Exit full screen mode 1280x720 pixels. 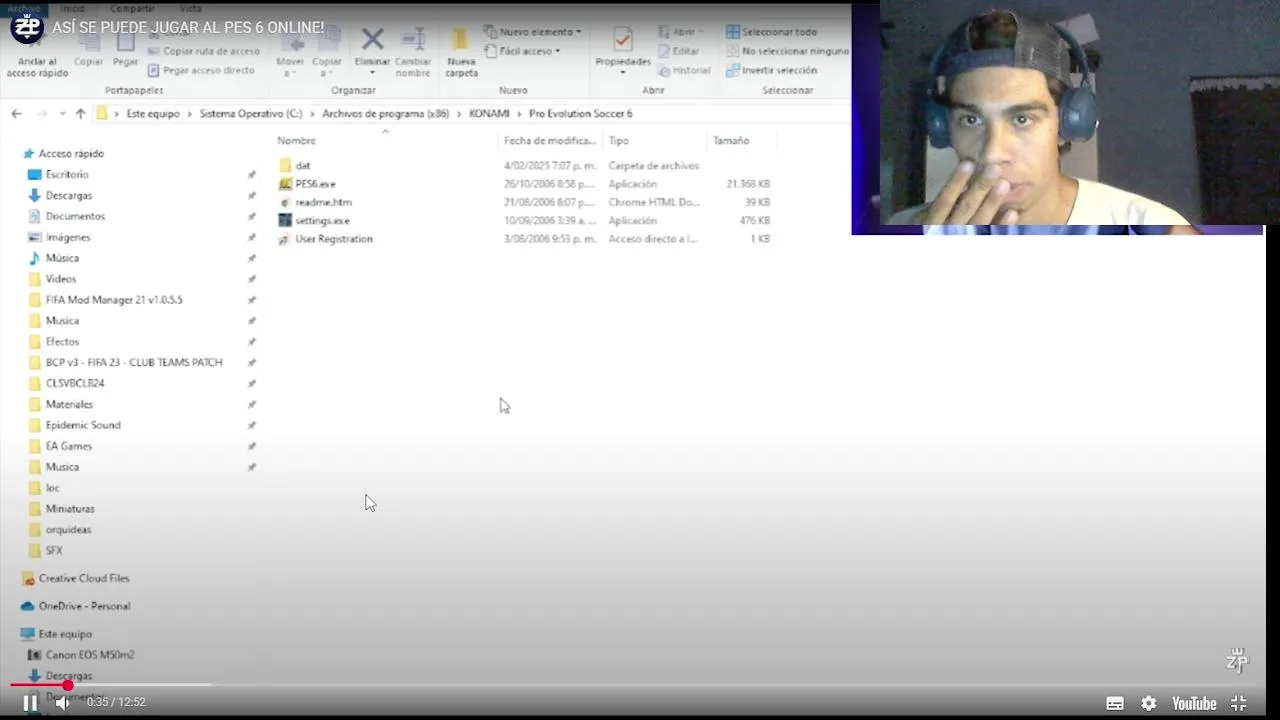coord(1238,704)
